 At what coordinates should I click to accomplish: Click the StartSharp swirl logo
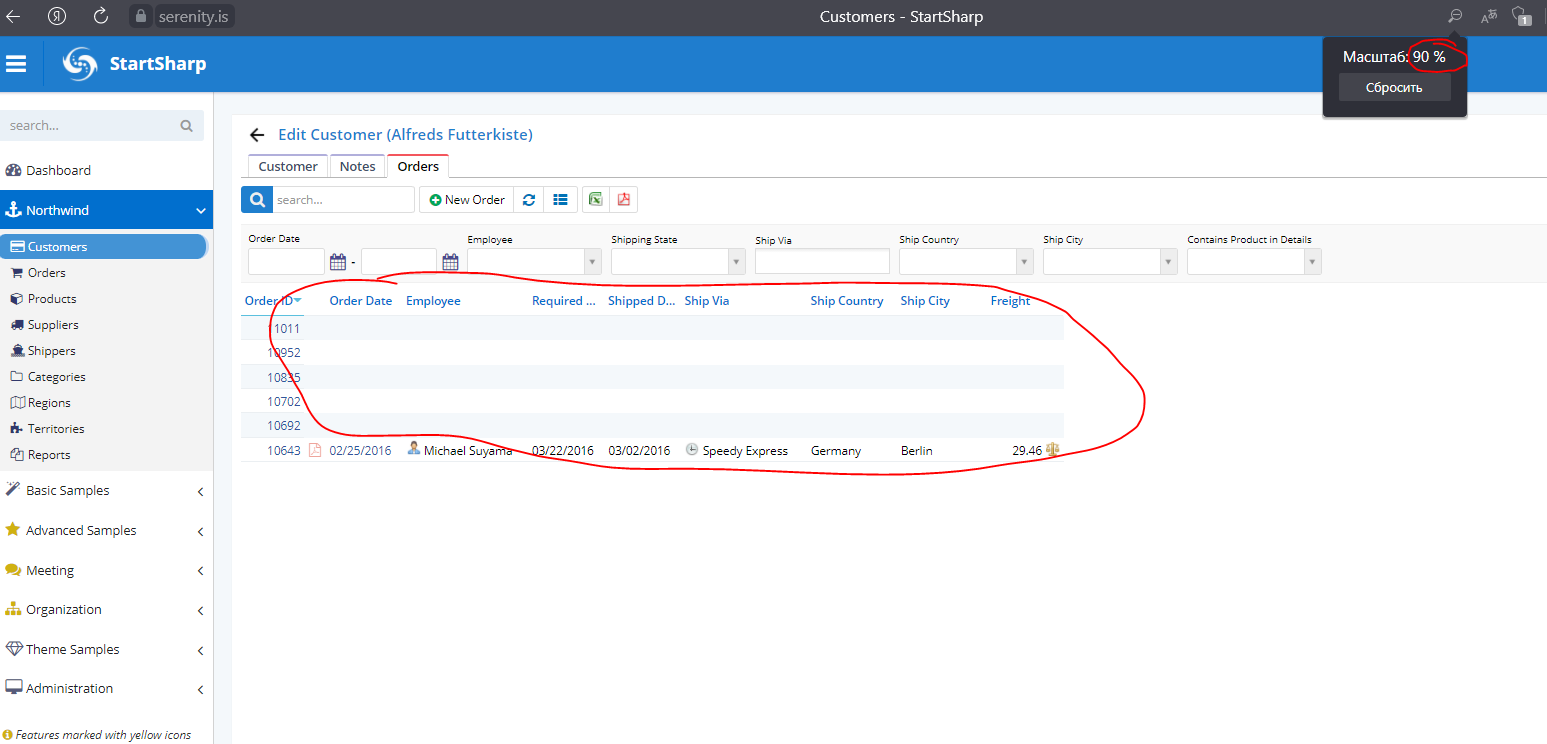click(x=79, y=63)
